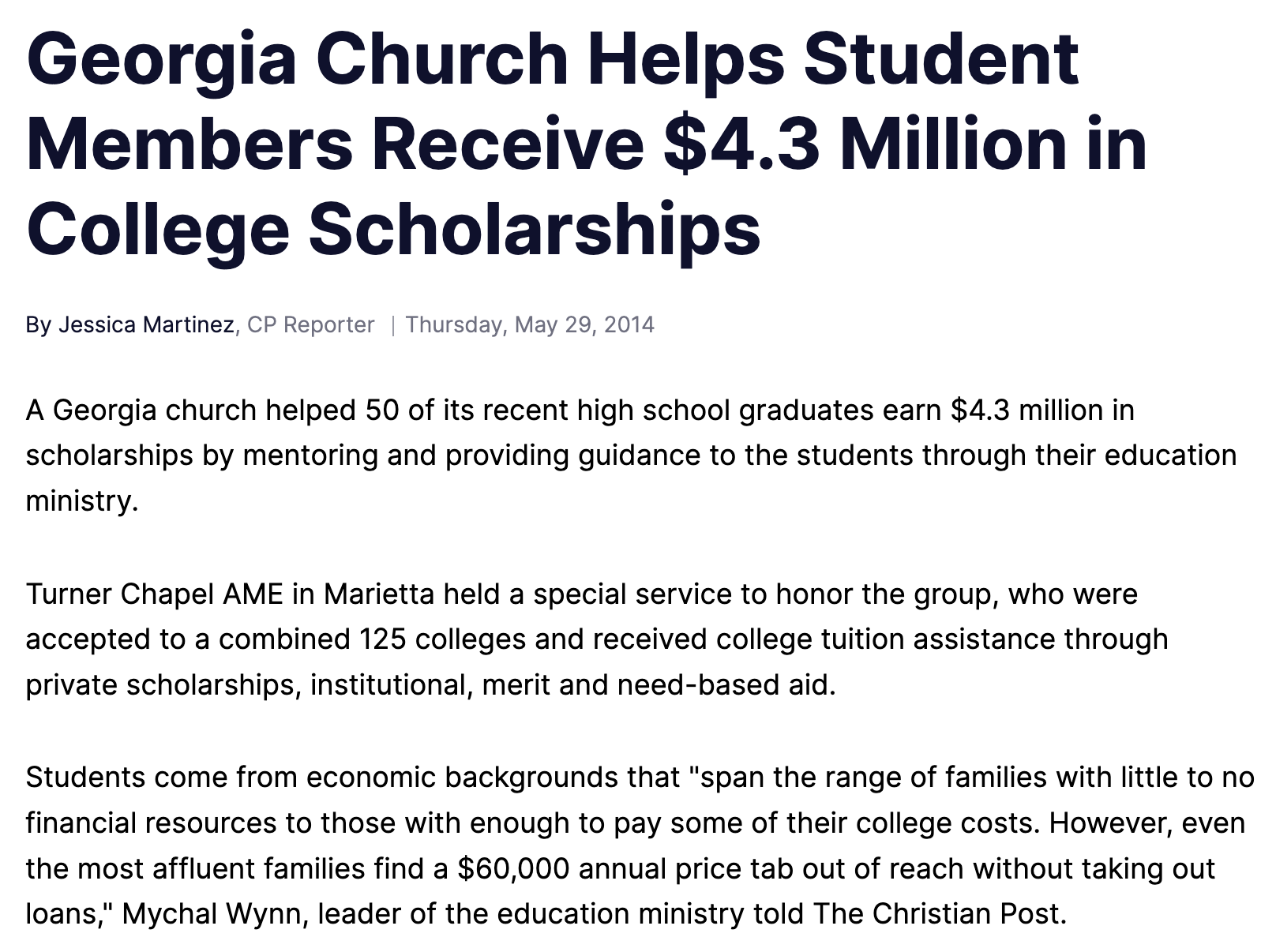Click 'private scholarships' in the article body

[x=163, y=684]
